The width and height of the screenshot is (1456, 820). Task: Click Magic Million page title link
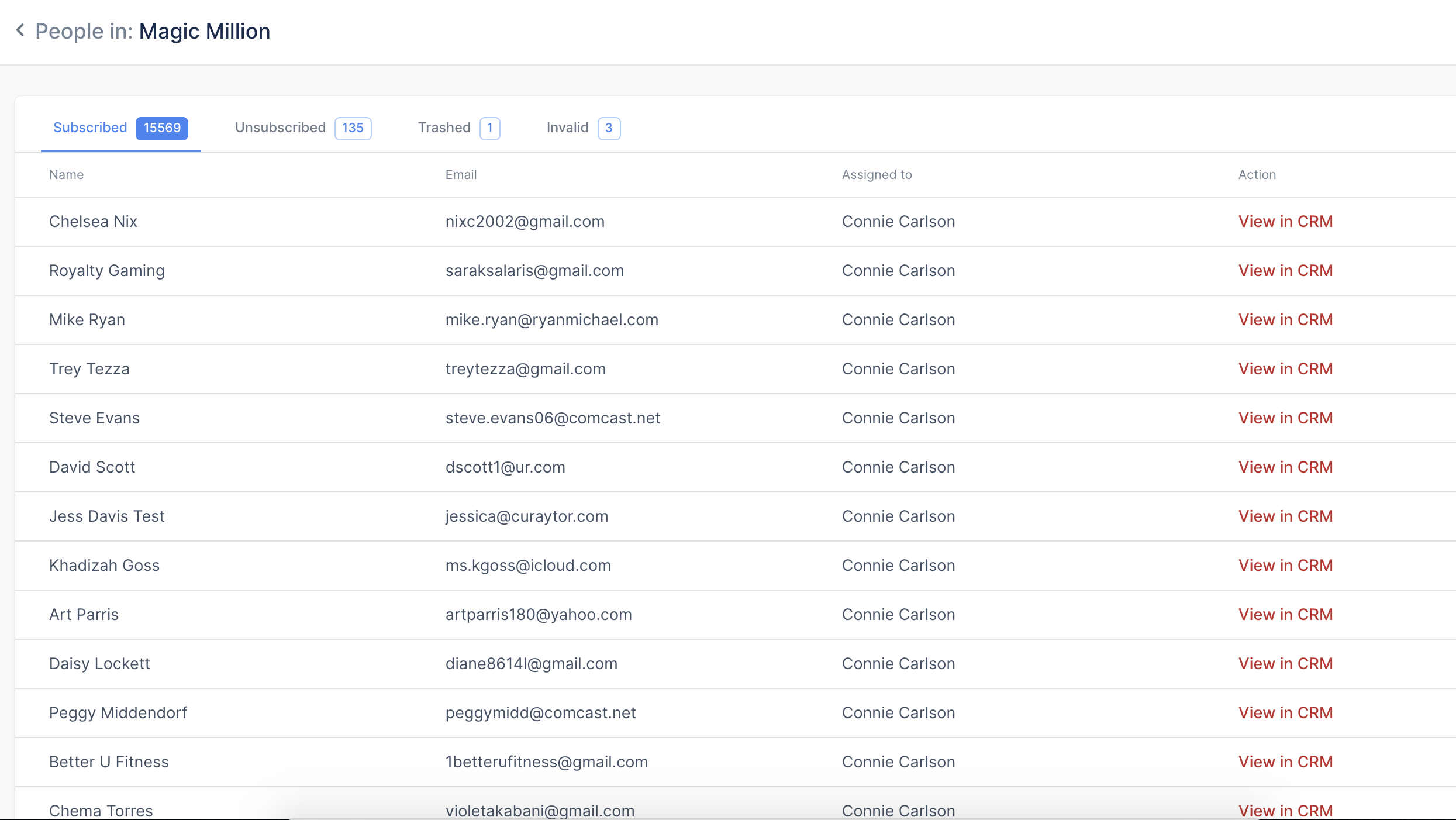(x=204, y=30)
